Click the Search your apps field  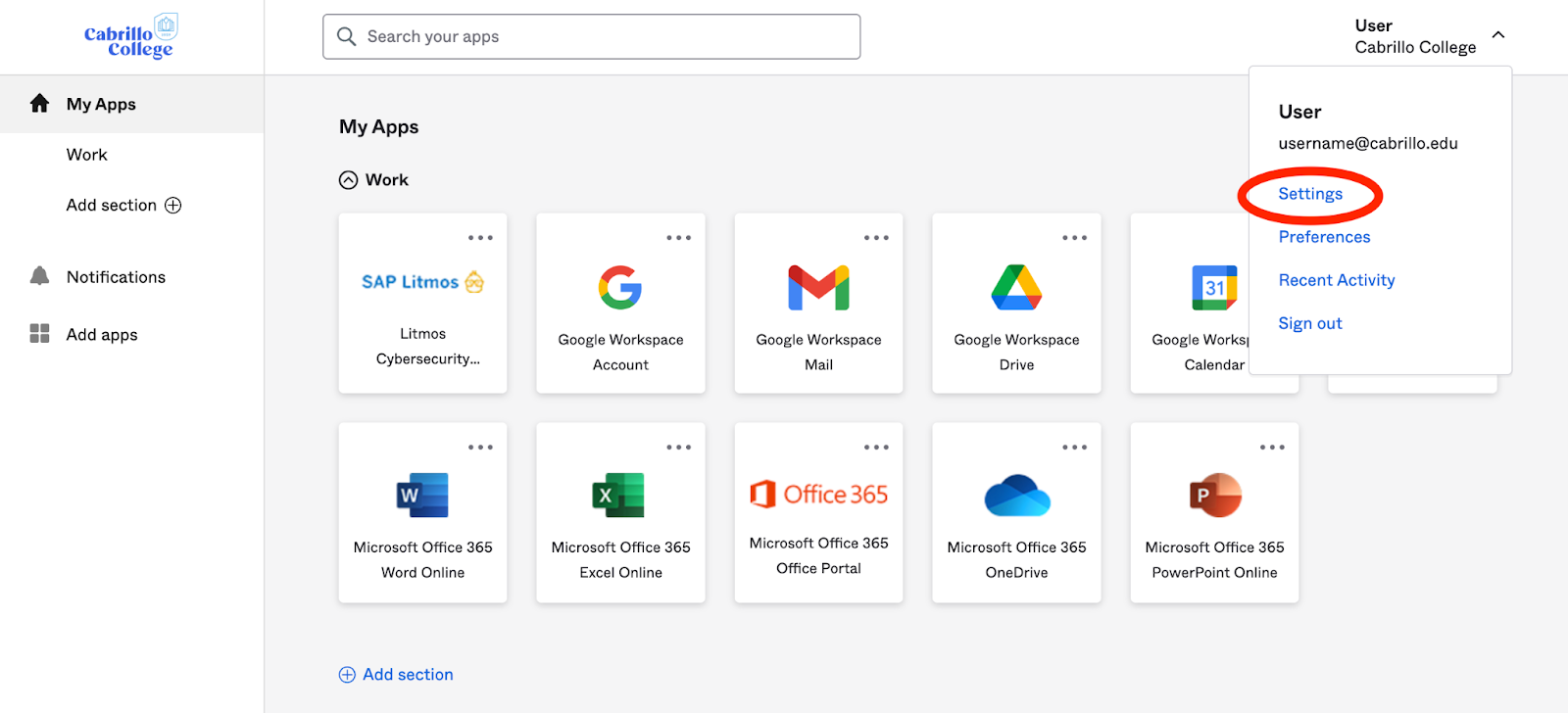pos(592,36)
